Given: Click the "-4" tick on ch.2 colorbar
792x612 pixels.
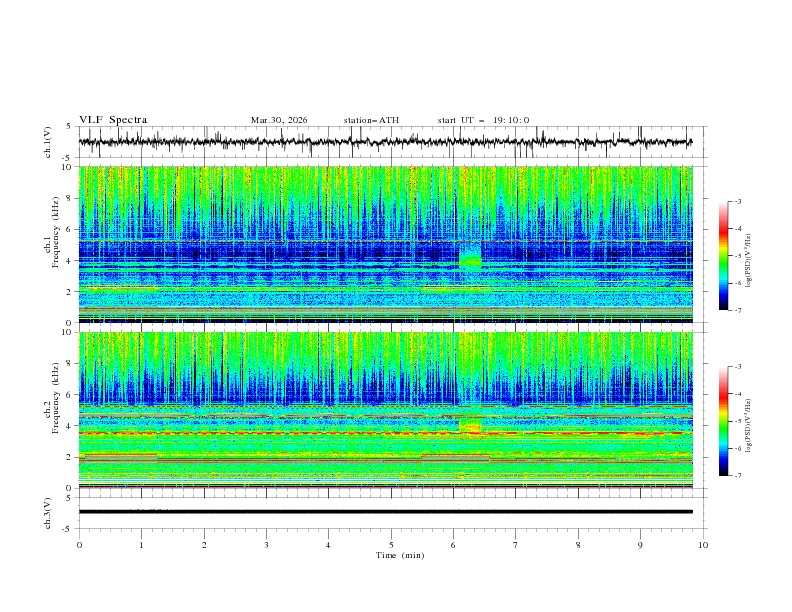Looking at the screenshot, I should 738,394.
